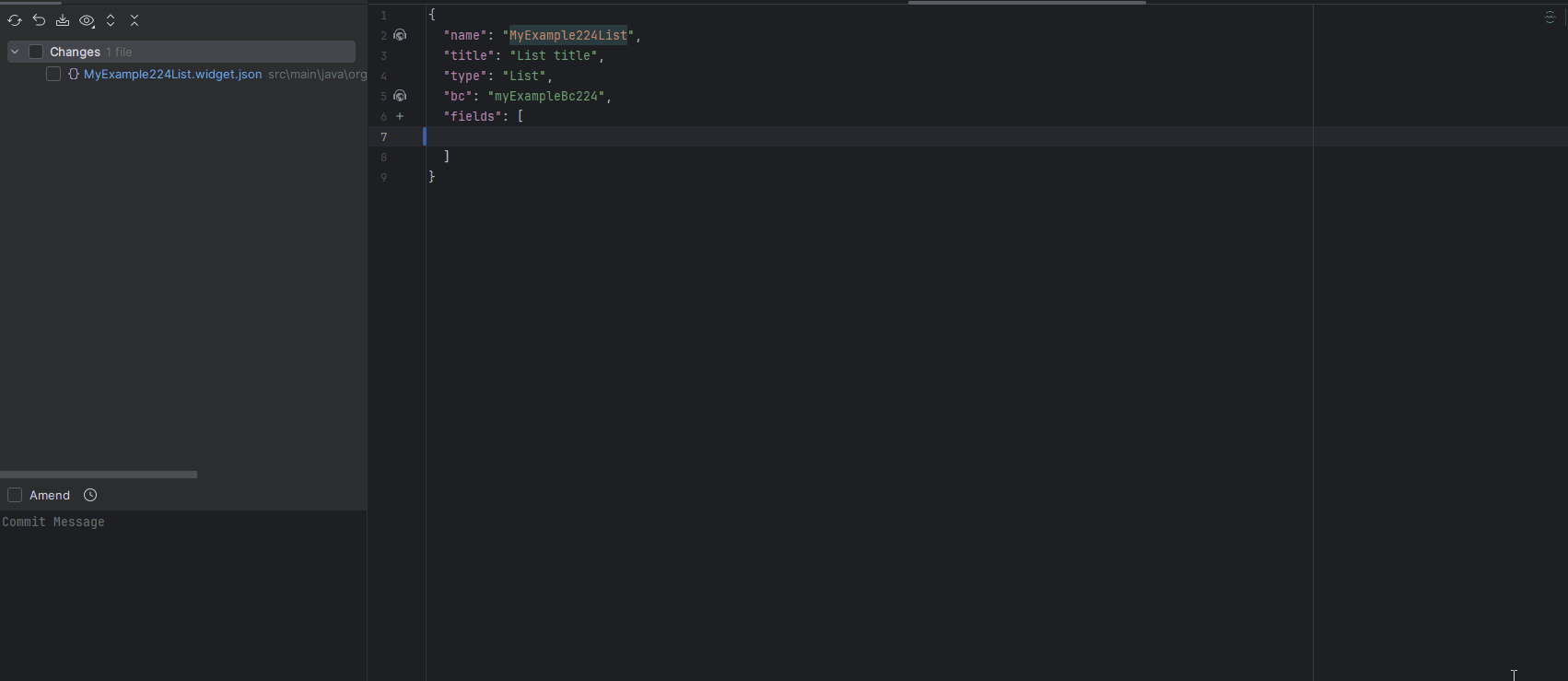Click the Collapse All icon in commit toolbar
Image resolution: width=1568 pixels, height=681 pixels.
135,20
